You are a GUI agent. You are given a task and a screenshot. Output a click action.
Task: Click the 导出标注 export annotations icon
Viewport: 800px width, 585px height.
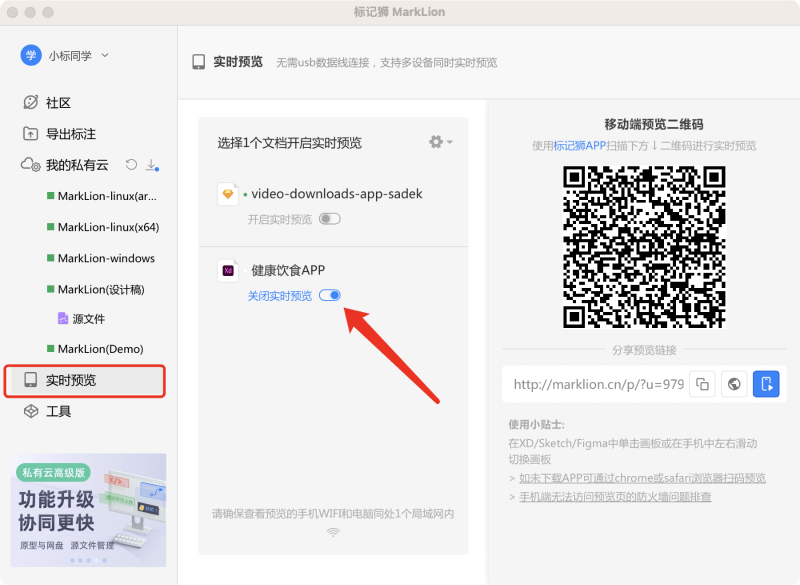(x=30, y=132)
